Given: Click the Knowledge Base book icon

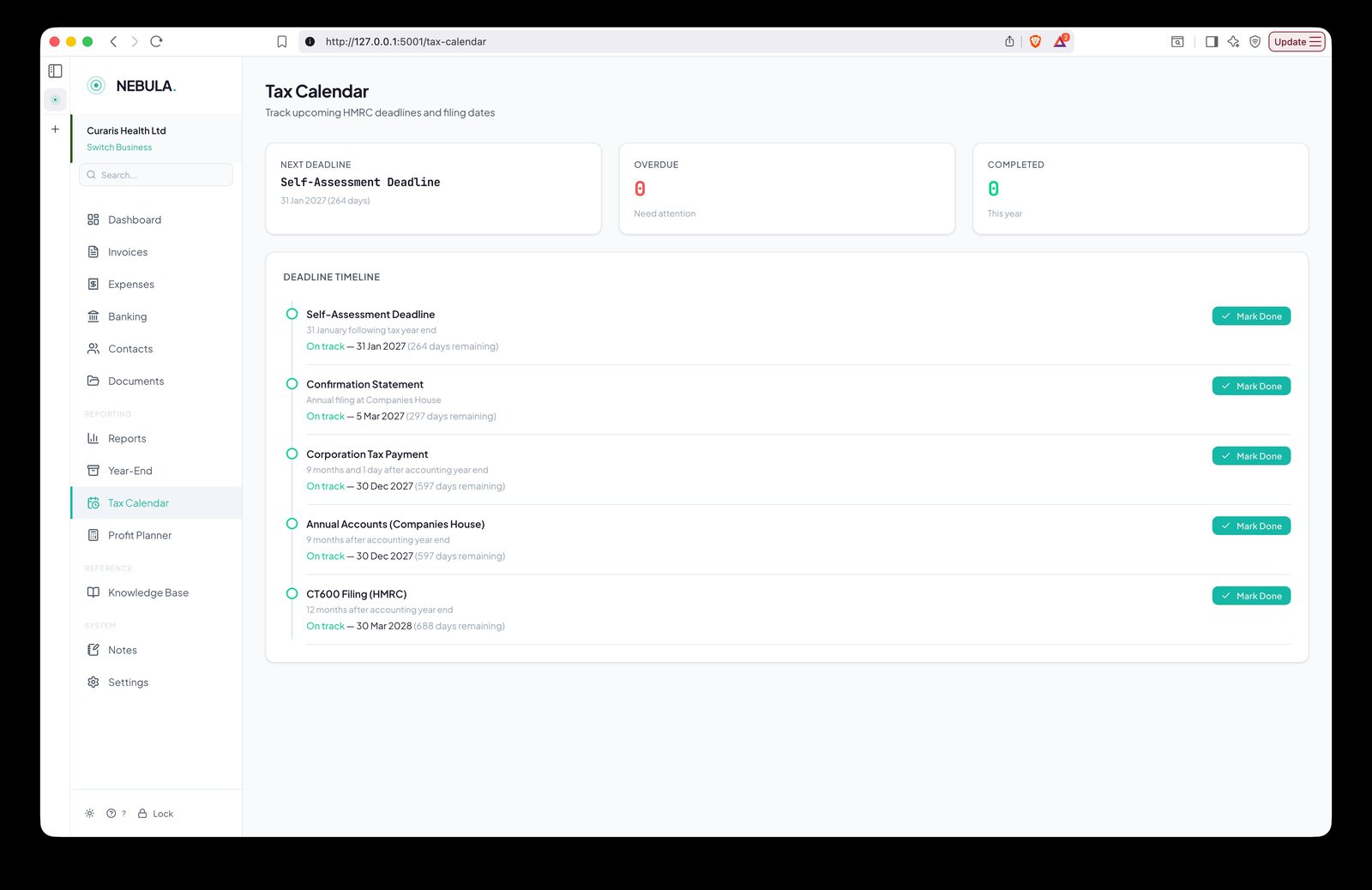Looking at the screenshot, I should (x=93, y=592).
